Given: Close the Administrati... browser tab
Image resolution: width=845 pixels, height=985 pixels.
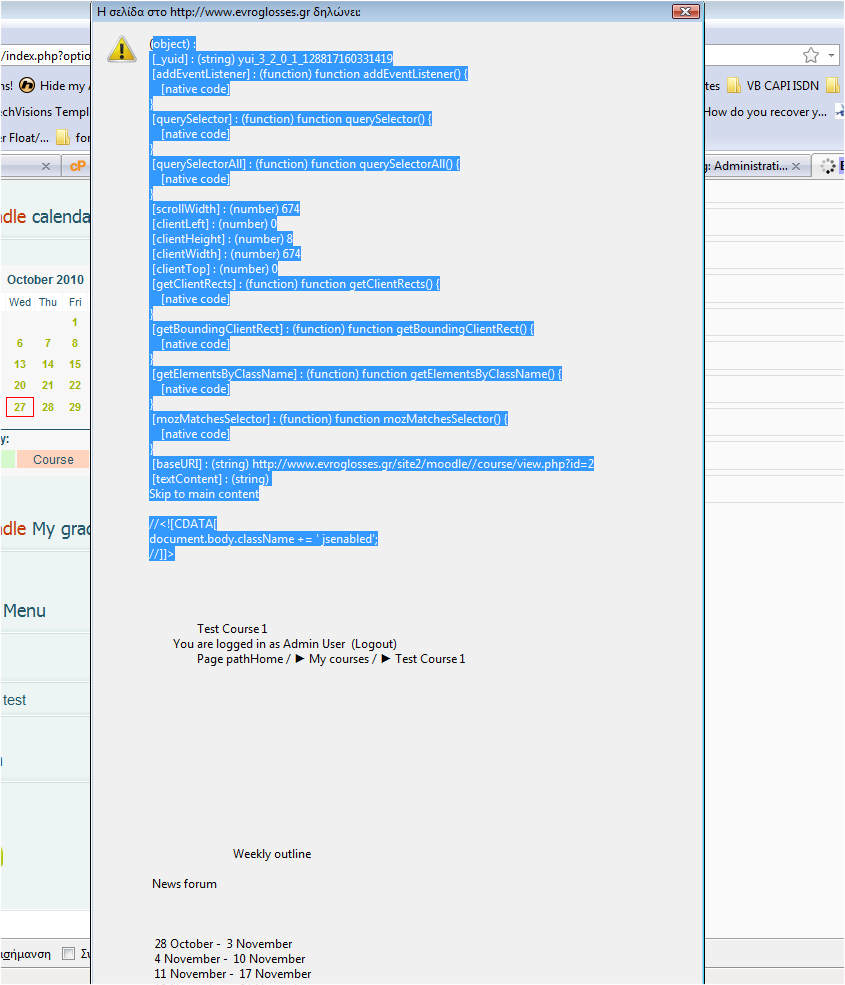Looking at the screenshot, I should tap(796, 166).
